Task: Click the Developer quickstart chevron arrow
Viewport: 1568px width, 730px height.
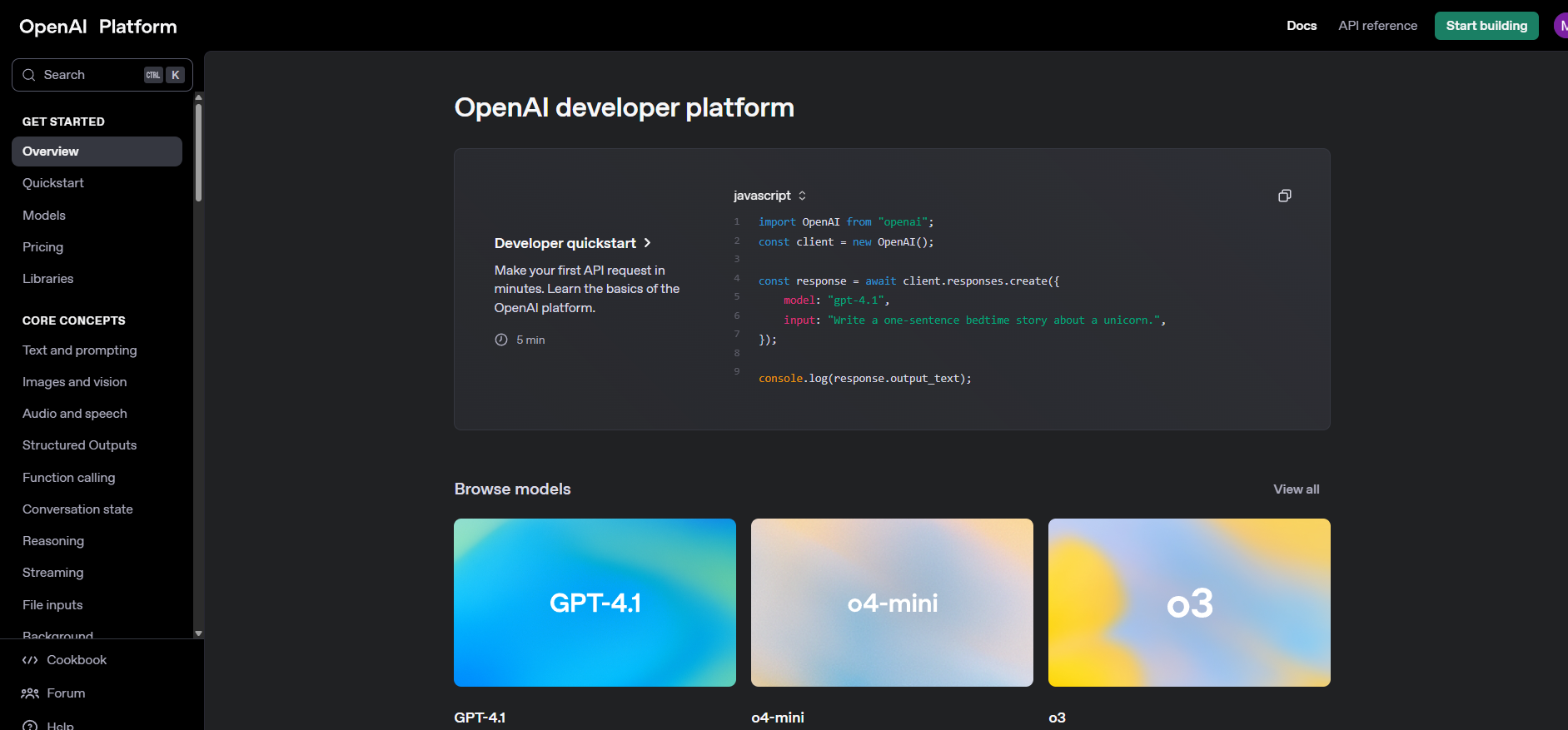Action: [647, 243]
